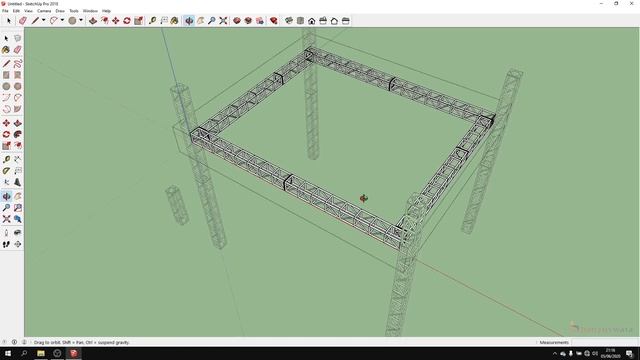The height and width of the screenshot is (360, 640).
Task: Select Pan tool in left palette
Action: pos(18,196)
